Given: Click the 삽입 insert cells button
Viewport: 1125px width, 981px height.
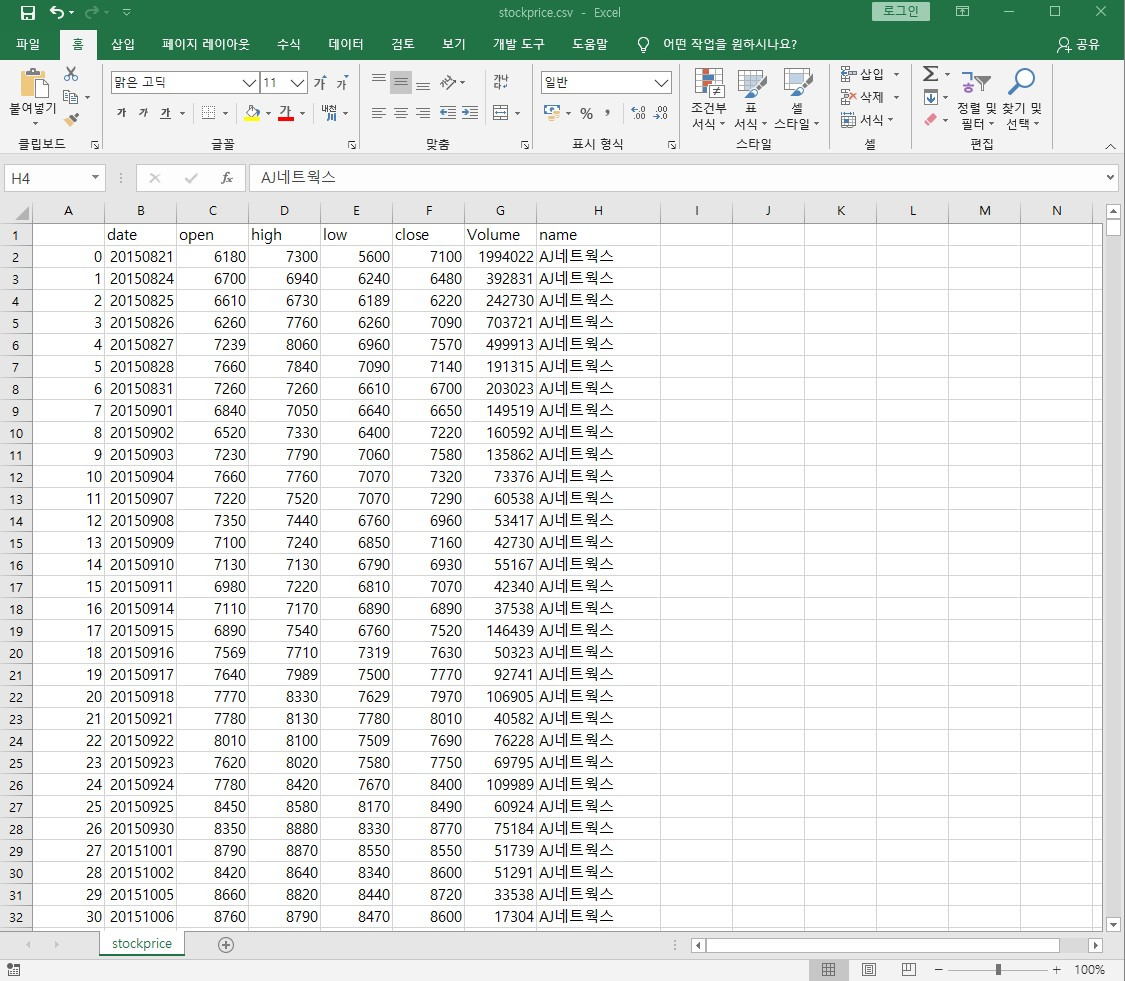Looking at the screenshot, I should [x=870, y=74].
